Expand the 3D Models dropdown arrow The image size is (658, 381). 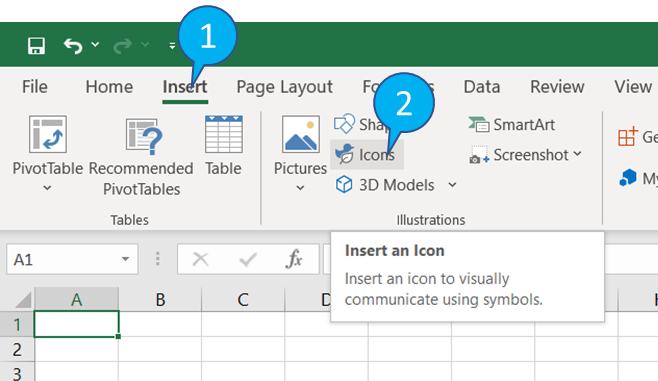point(452,185)
